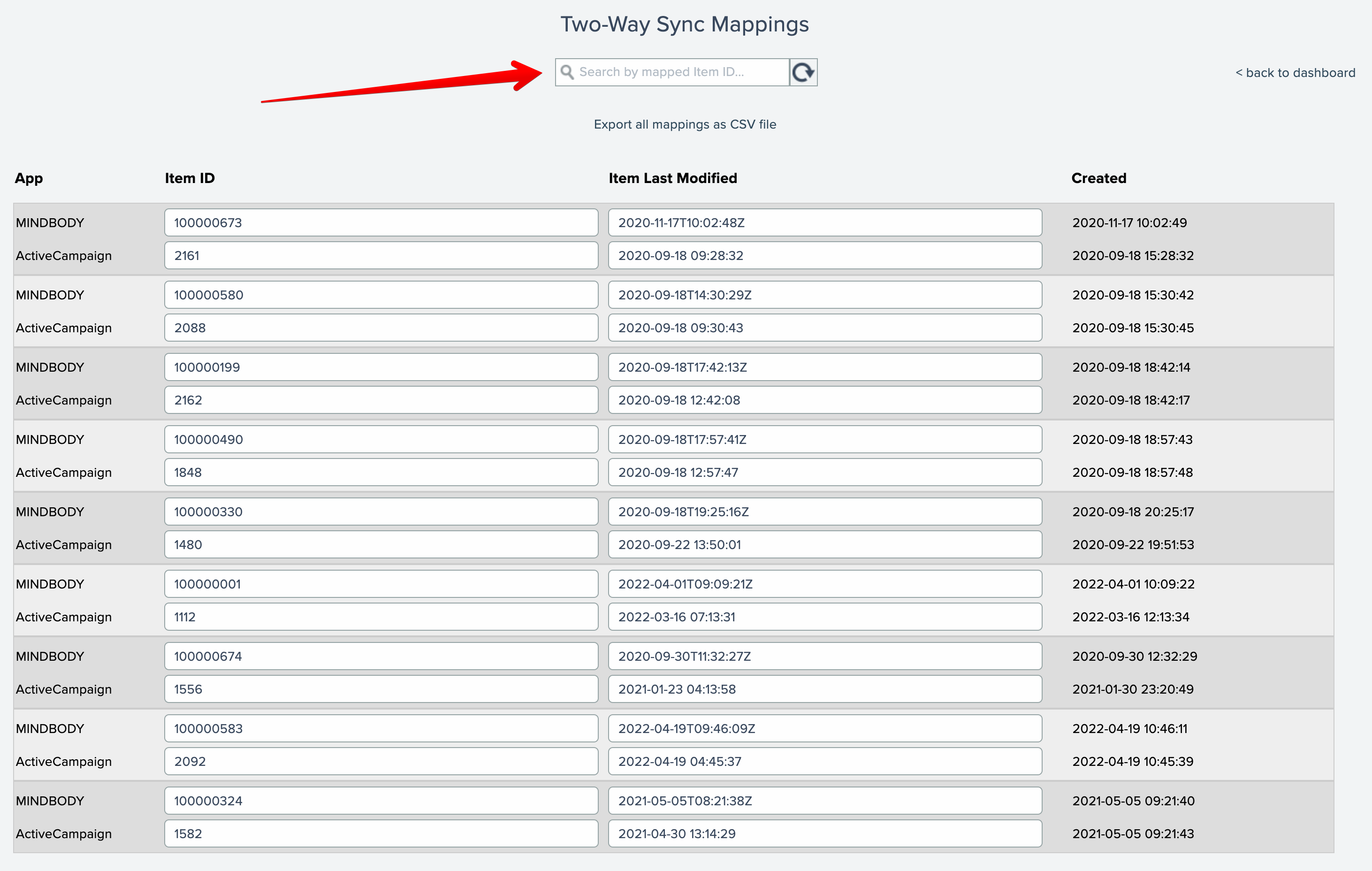Image resolution: width=1372 pixels, height=871 pixels.
Task: Click Item ID field showing 100000674
Action: point(381,657)
